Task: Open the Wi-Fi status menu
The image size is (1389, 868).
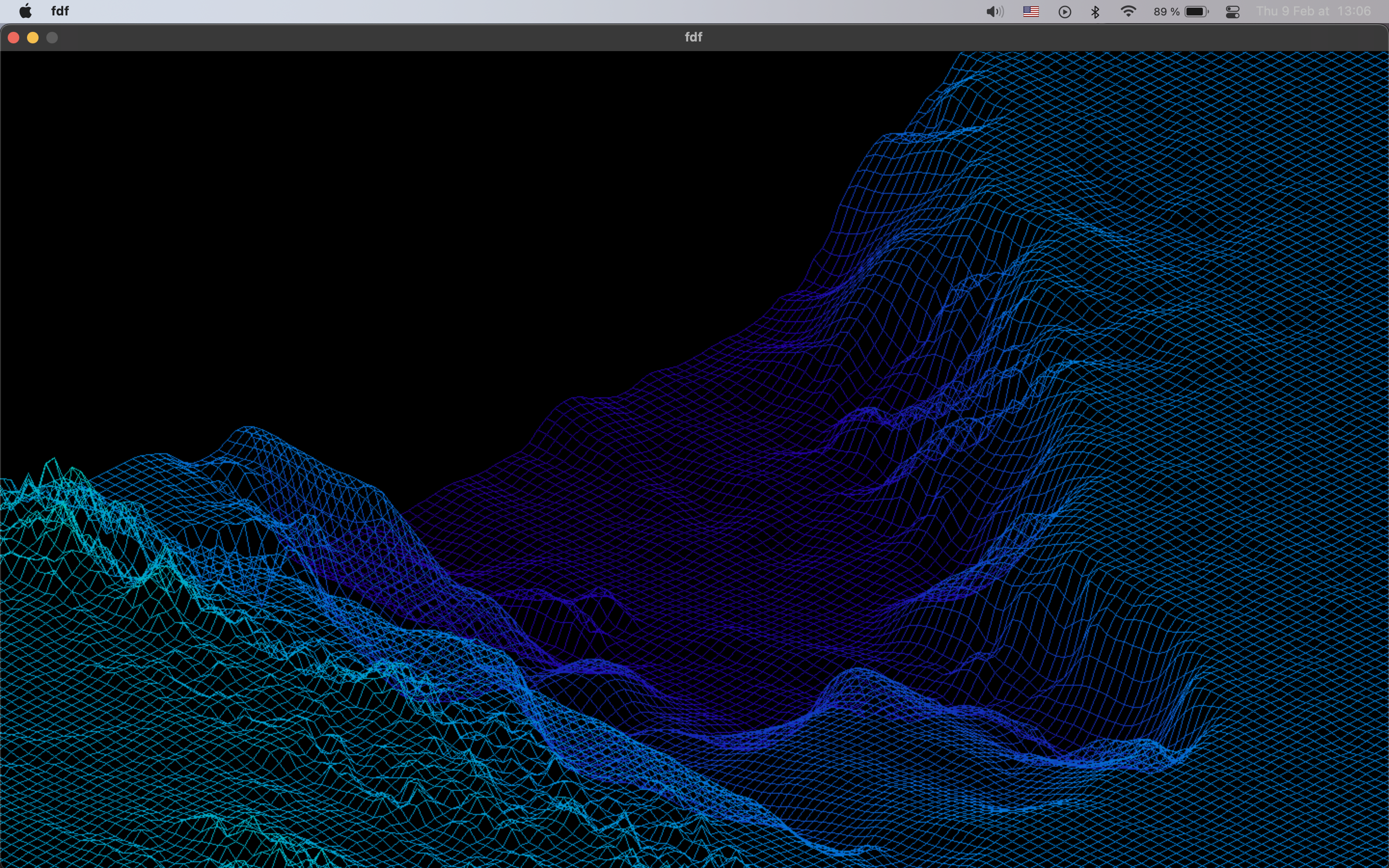Action: coord(1128,12)
